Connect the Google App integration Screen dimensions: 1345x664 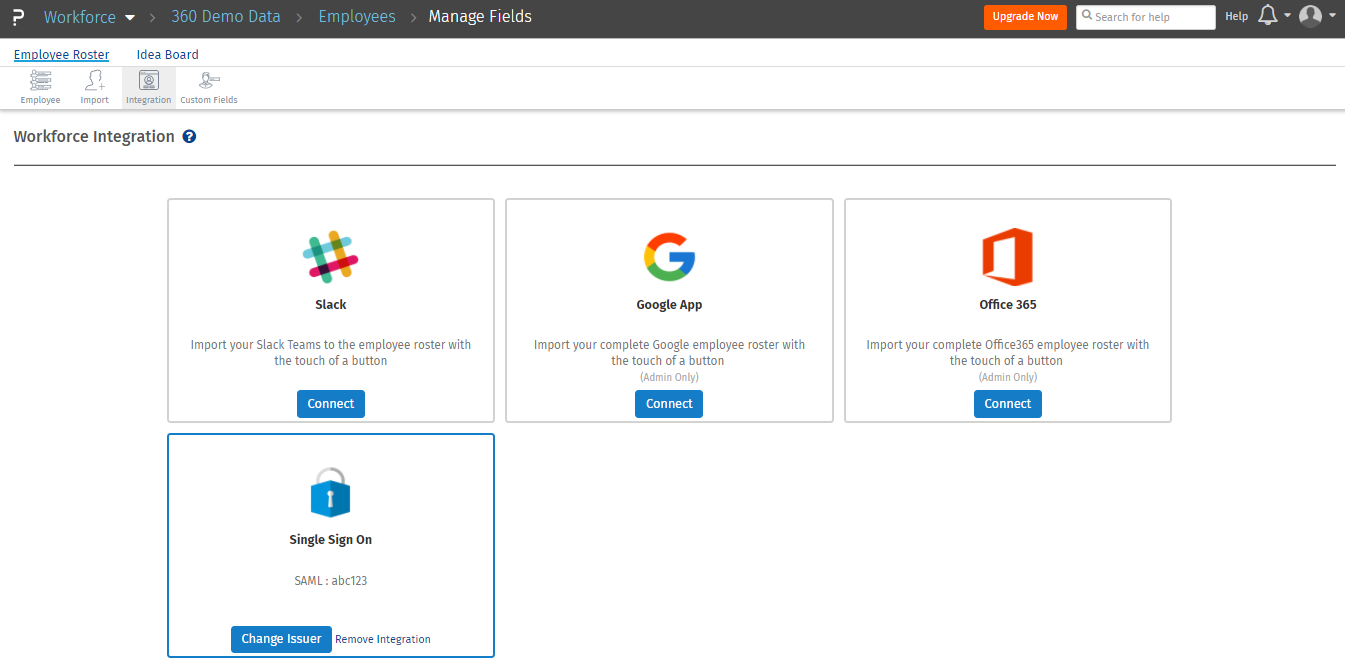pyautogui.click(x=669, y=404)
